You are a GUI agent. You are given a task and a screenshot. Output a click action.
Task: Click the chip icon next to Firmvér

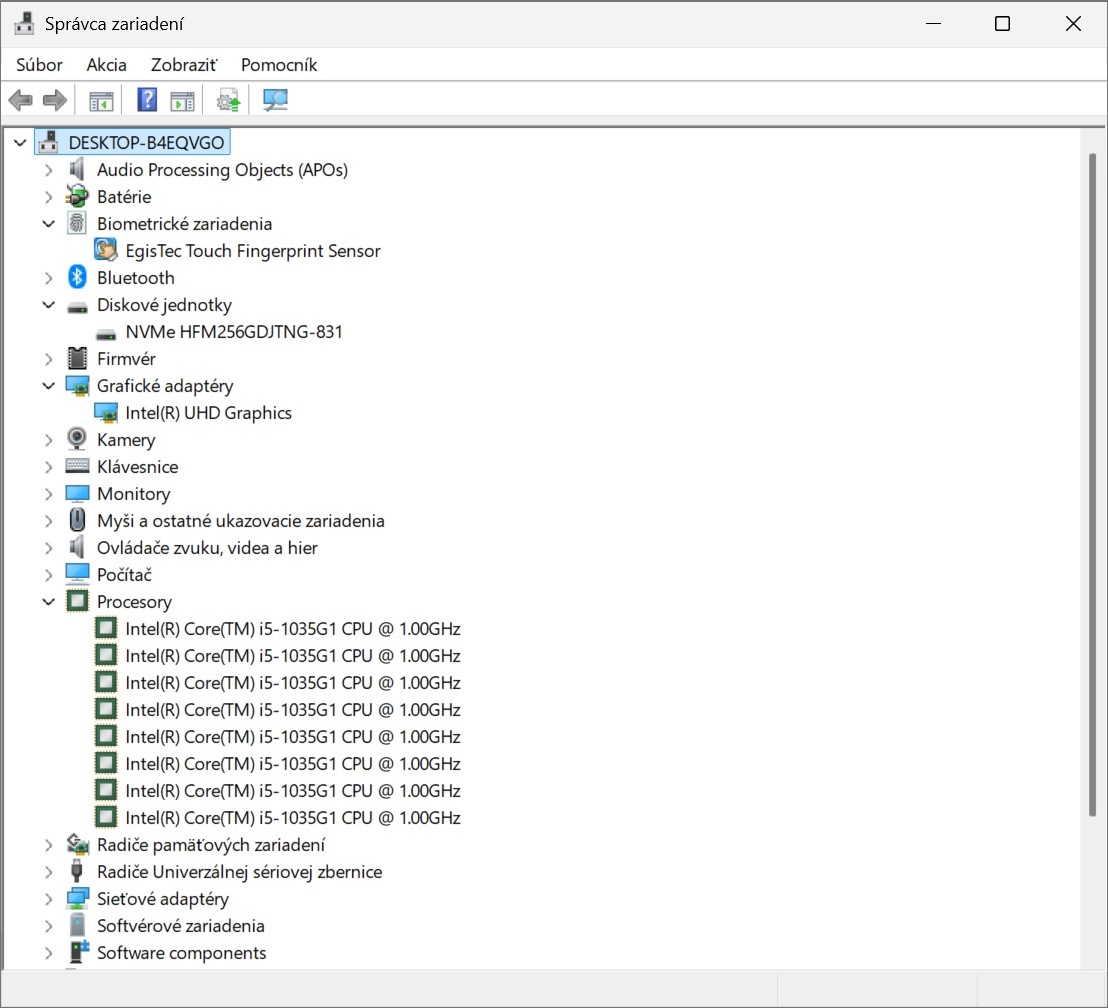pyautogui.click(x=77, y=358)
